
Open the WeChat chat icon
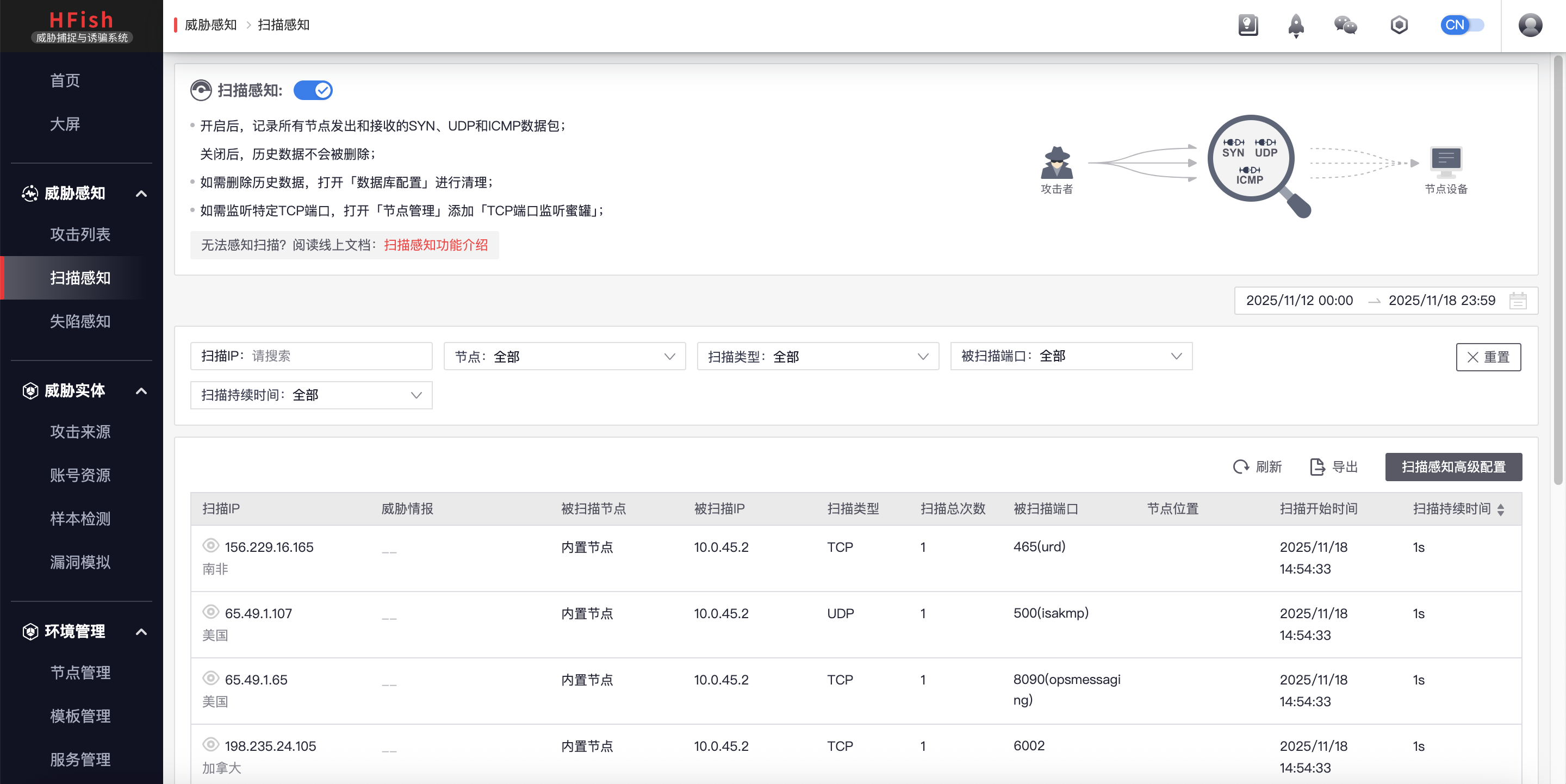[x=1345, y=25]
